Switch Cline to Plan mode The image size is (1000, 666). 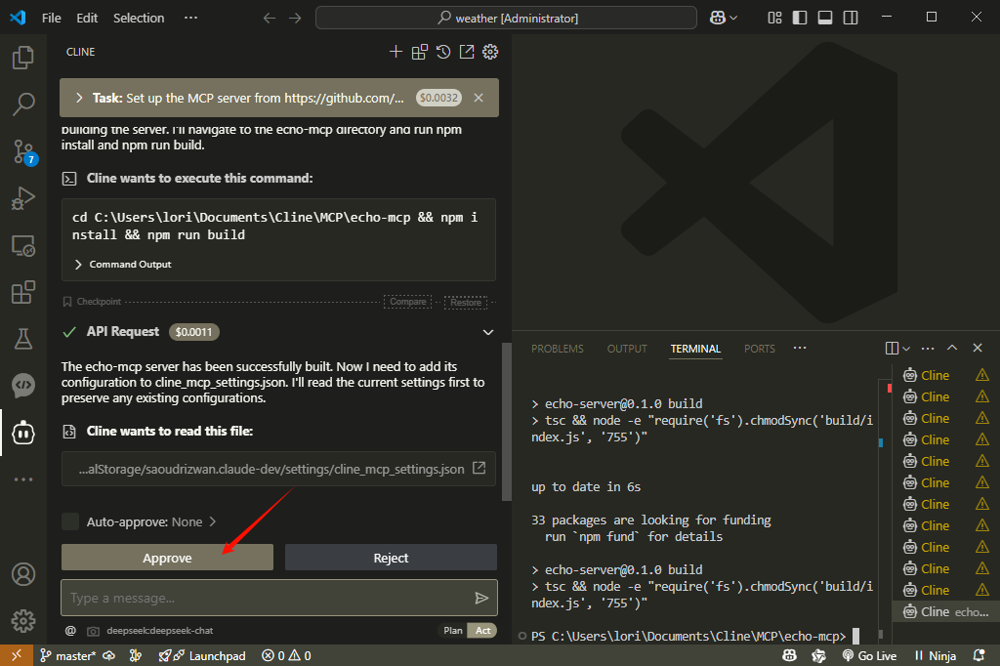pyautogui.click(x=452, y=630)
